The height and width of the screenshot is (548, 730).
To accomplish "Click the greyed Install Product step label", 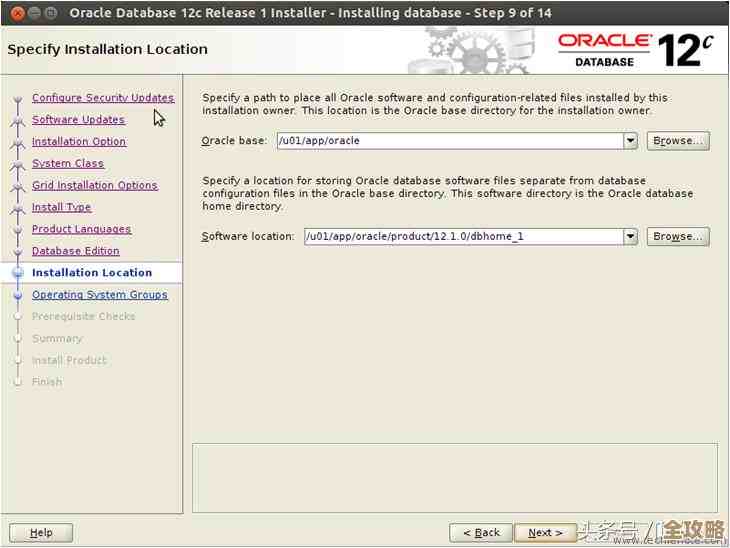I will (x=69, y=360).
